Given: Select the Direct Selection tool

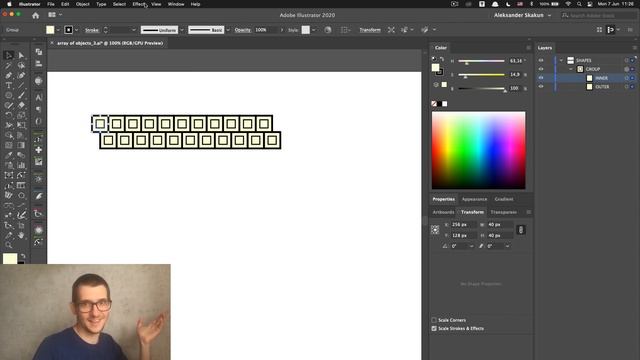Looking at the screenshot, I should tap(21, 55).
